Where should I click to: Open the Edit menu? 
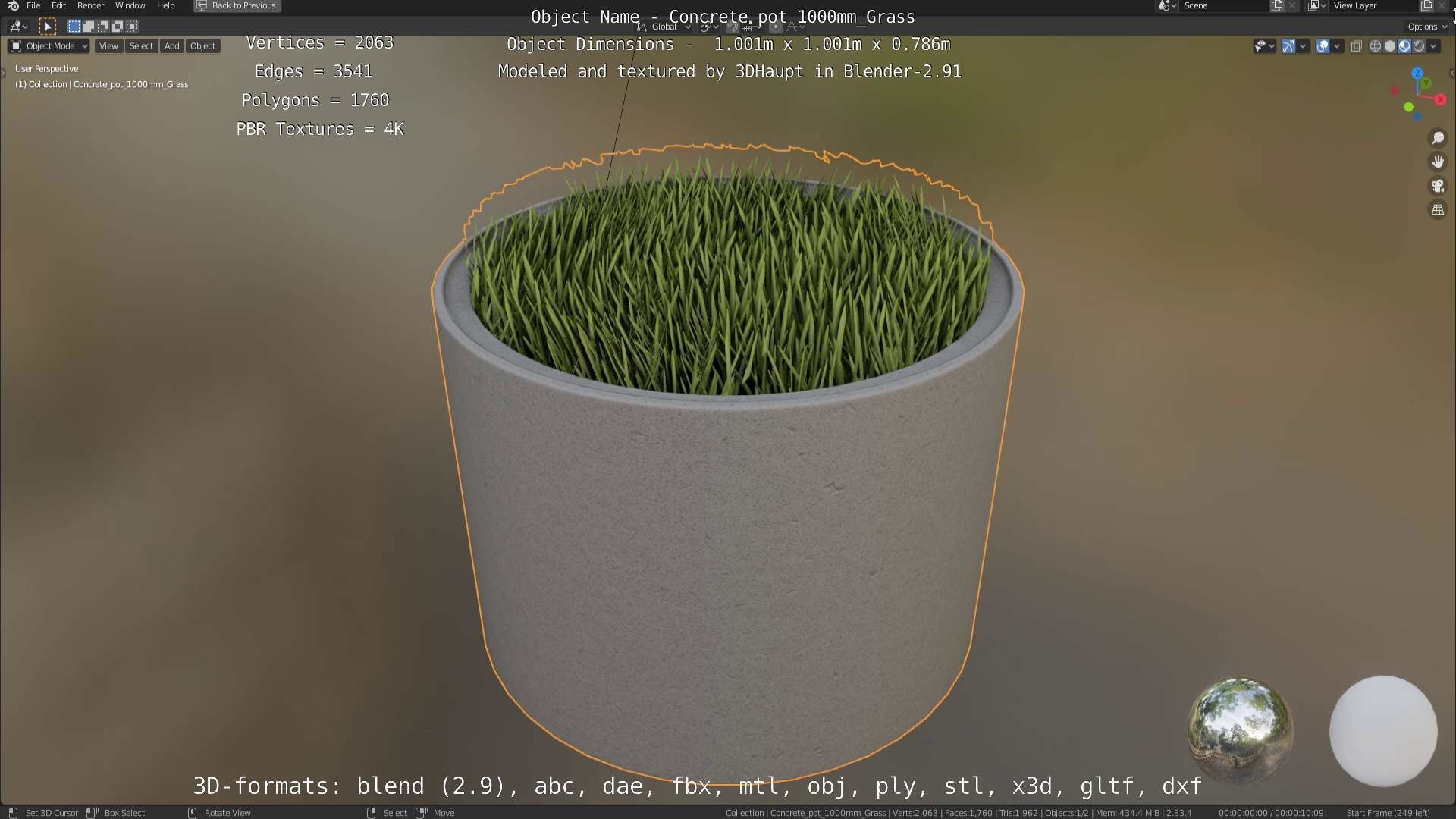coord(58,5)
